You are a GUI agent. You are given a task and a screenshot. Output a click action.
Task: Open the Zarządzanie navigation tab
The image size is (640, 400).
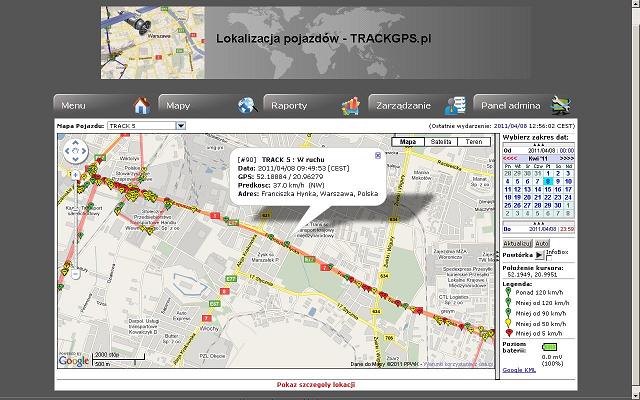point(418,105)
